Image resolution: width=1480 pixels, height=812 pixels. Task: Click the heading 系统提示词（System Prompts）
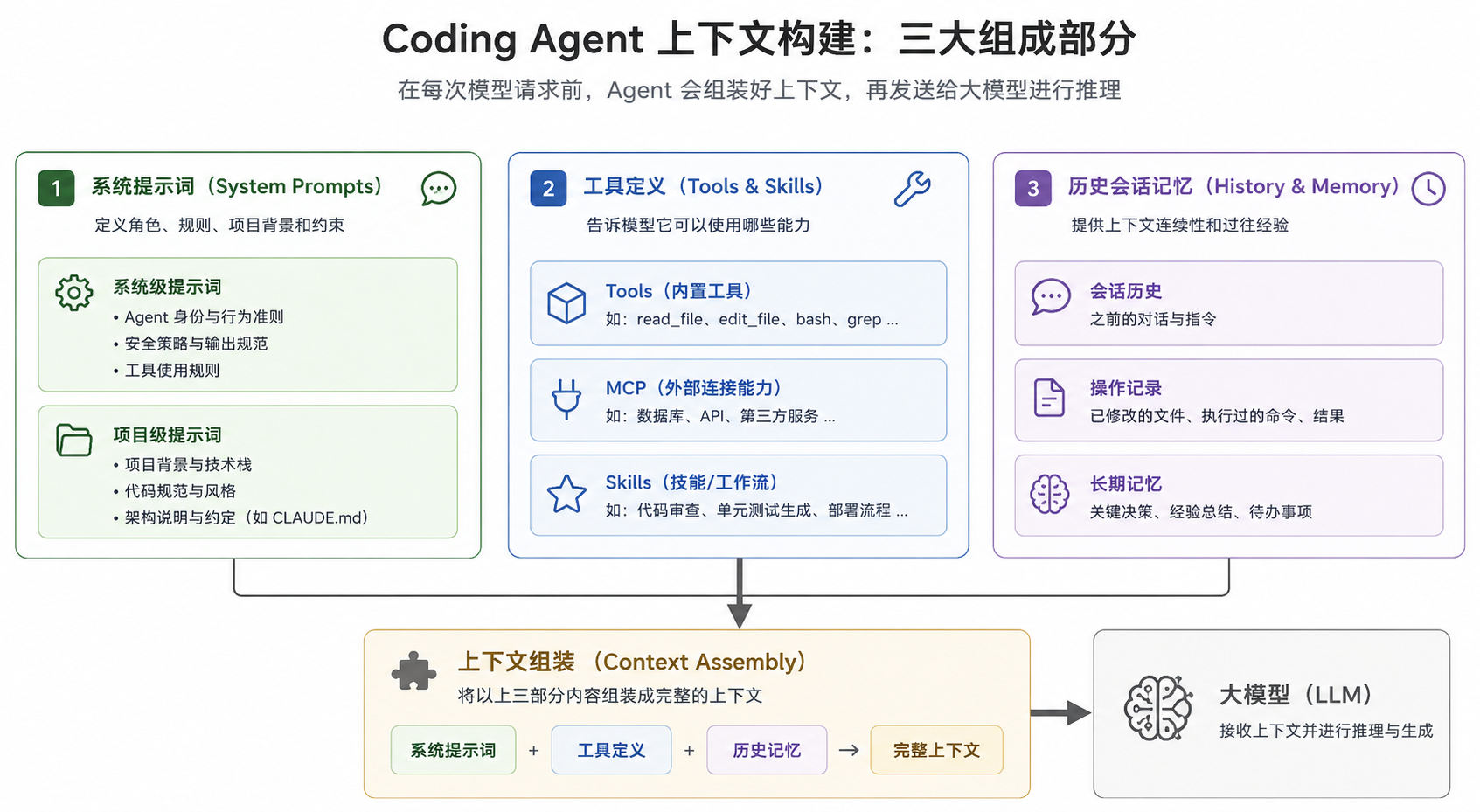[x=237, y=186]
